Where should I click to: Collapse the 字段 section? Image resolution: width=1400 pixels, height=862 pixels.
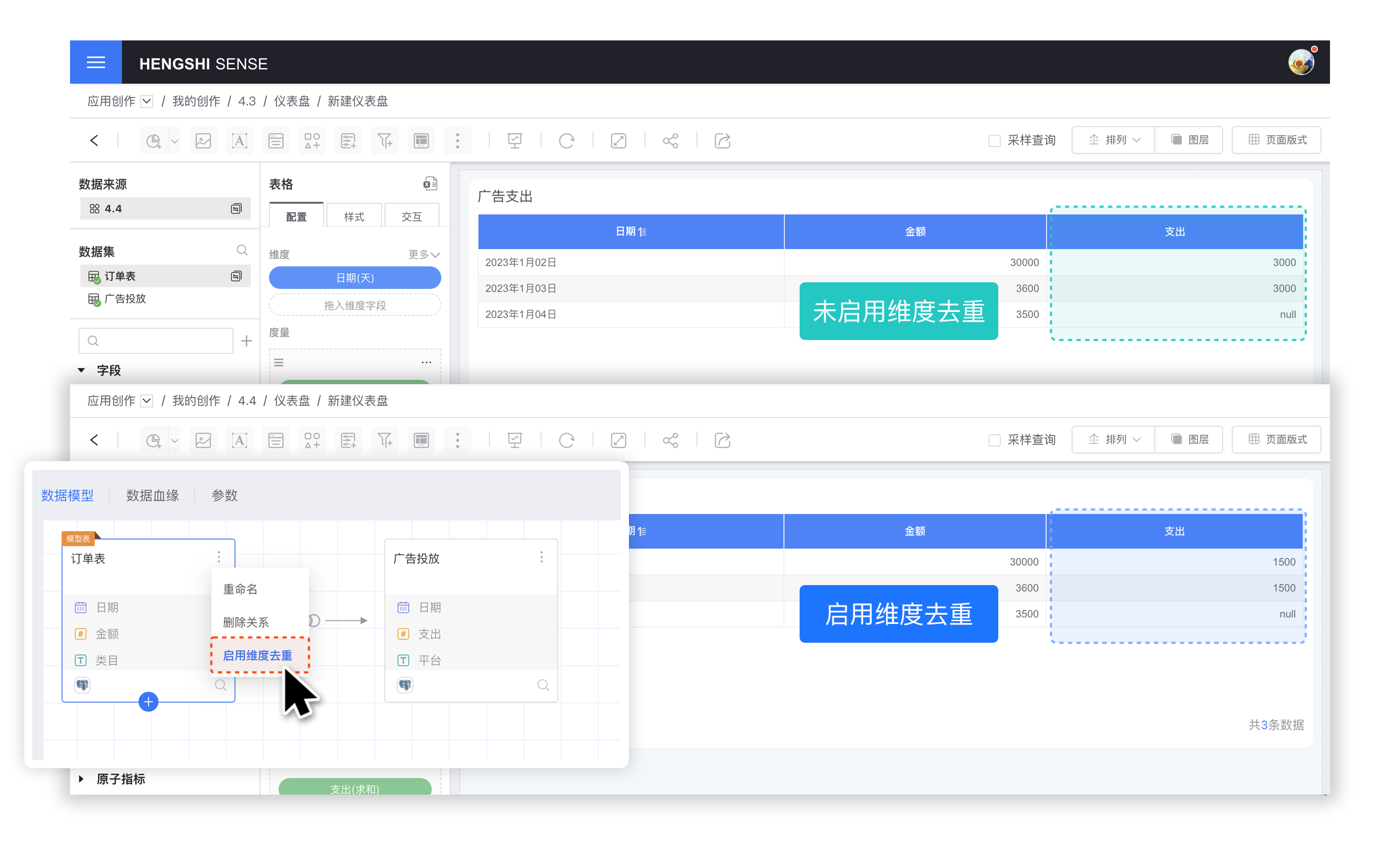[81, 371]
